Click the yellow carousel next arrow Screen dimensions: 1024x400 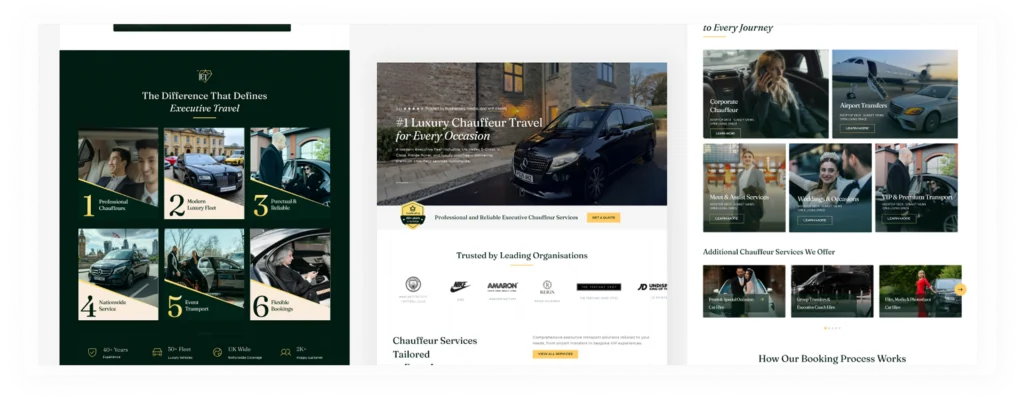point(960,289)
